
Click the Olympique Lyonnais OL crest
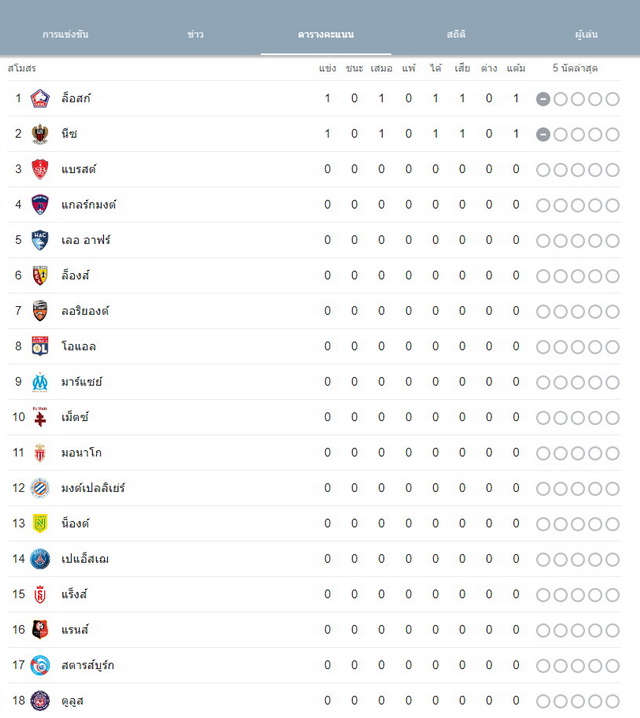40,346
